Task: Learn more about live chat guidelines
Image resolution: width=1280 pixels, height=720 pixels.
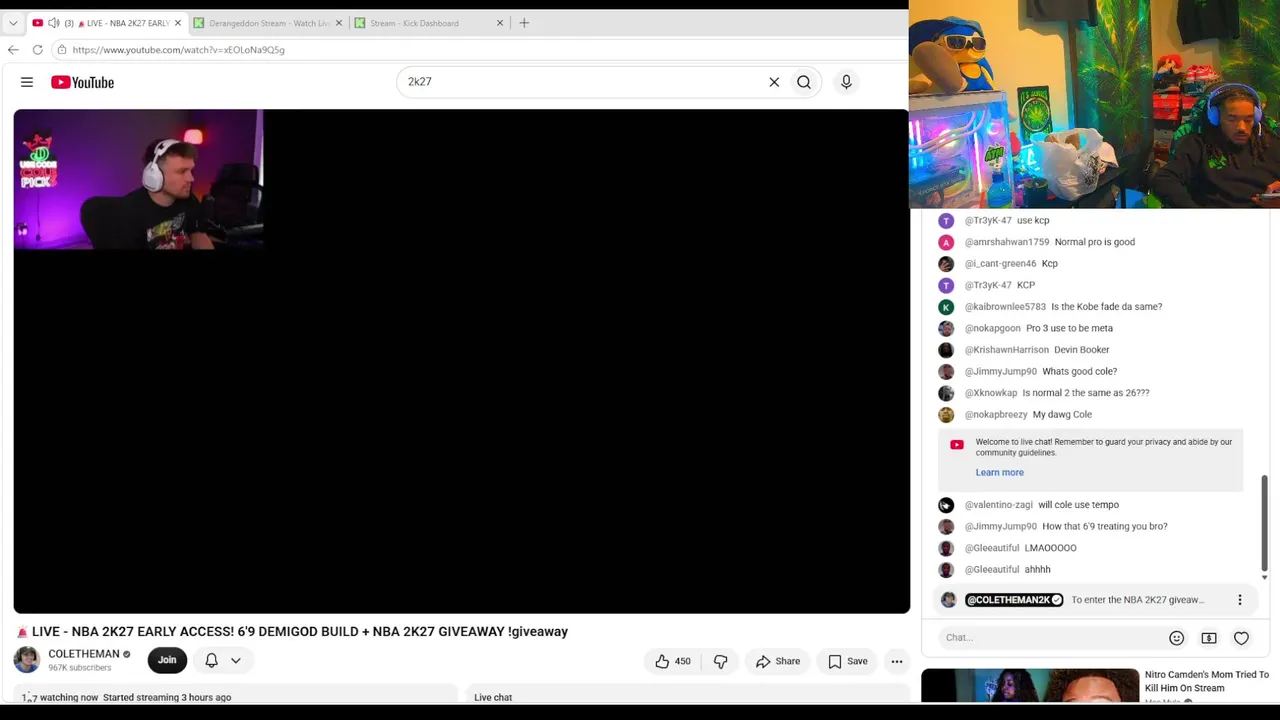Action: 1000,472
